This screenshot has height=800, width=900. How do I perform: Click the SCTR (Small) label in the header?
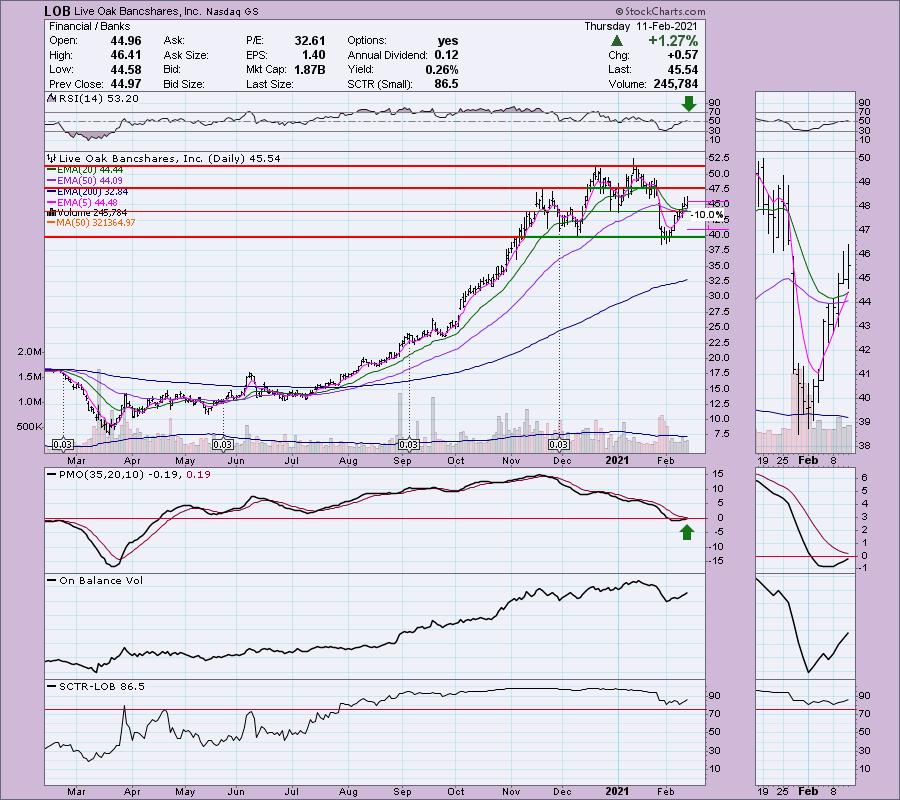pyautogui.click(x=379, y=84)
